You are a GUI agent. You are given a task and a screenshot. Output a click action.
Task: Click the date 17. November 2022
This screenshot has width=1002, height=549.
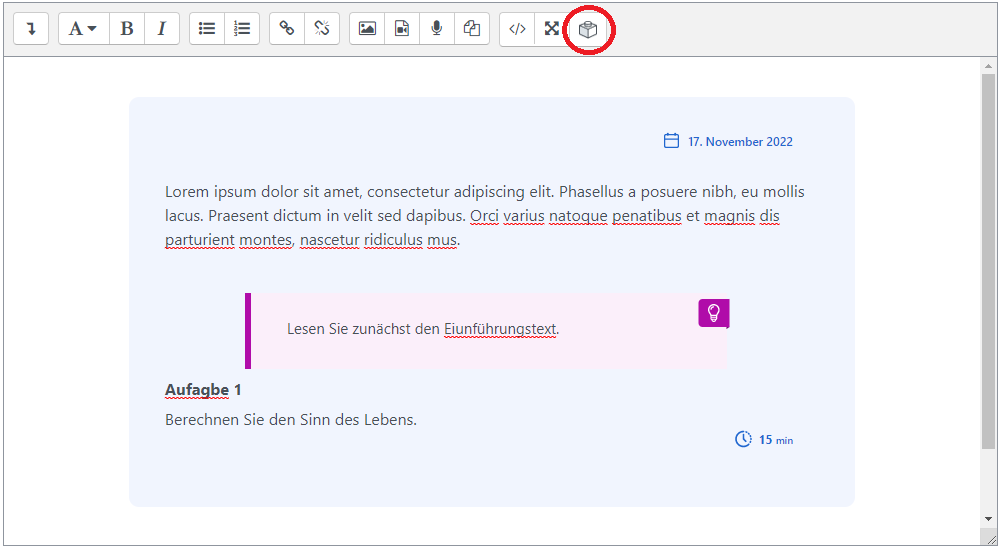click(x=739, y=142)
